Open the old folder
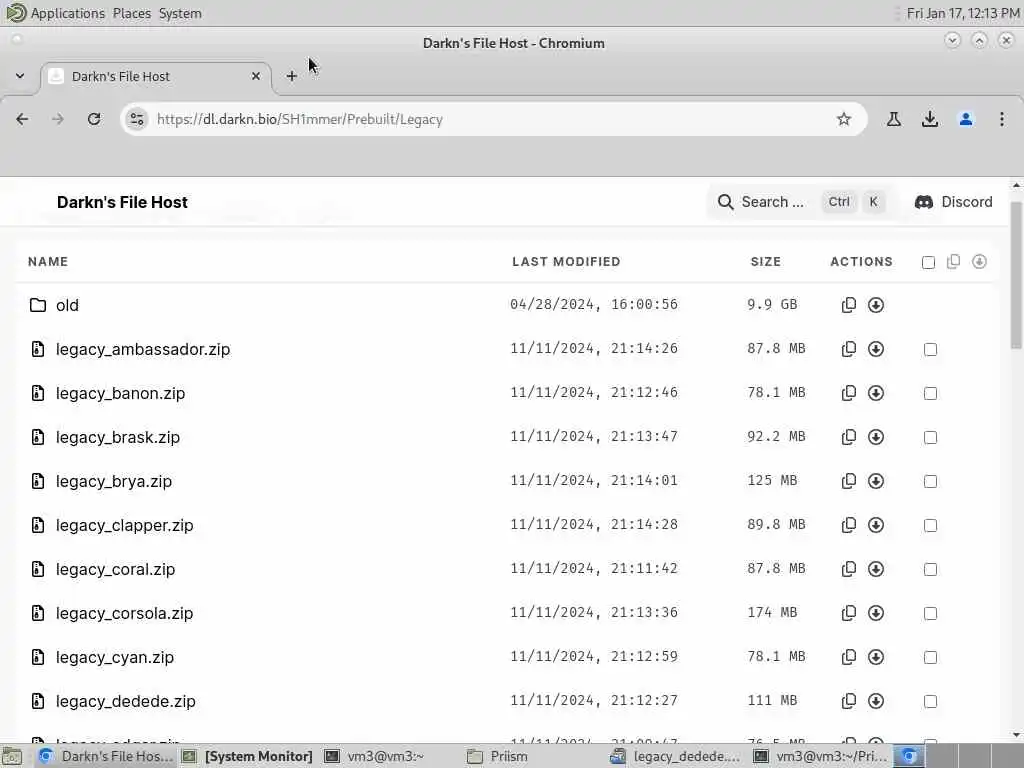The height and width of the screenshot is (768, 1024). [67, 305]
